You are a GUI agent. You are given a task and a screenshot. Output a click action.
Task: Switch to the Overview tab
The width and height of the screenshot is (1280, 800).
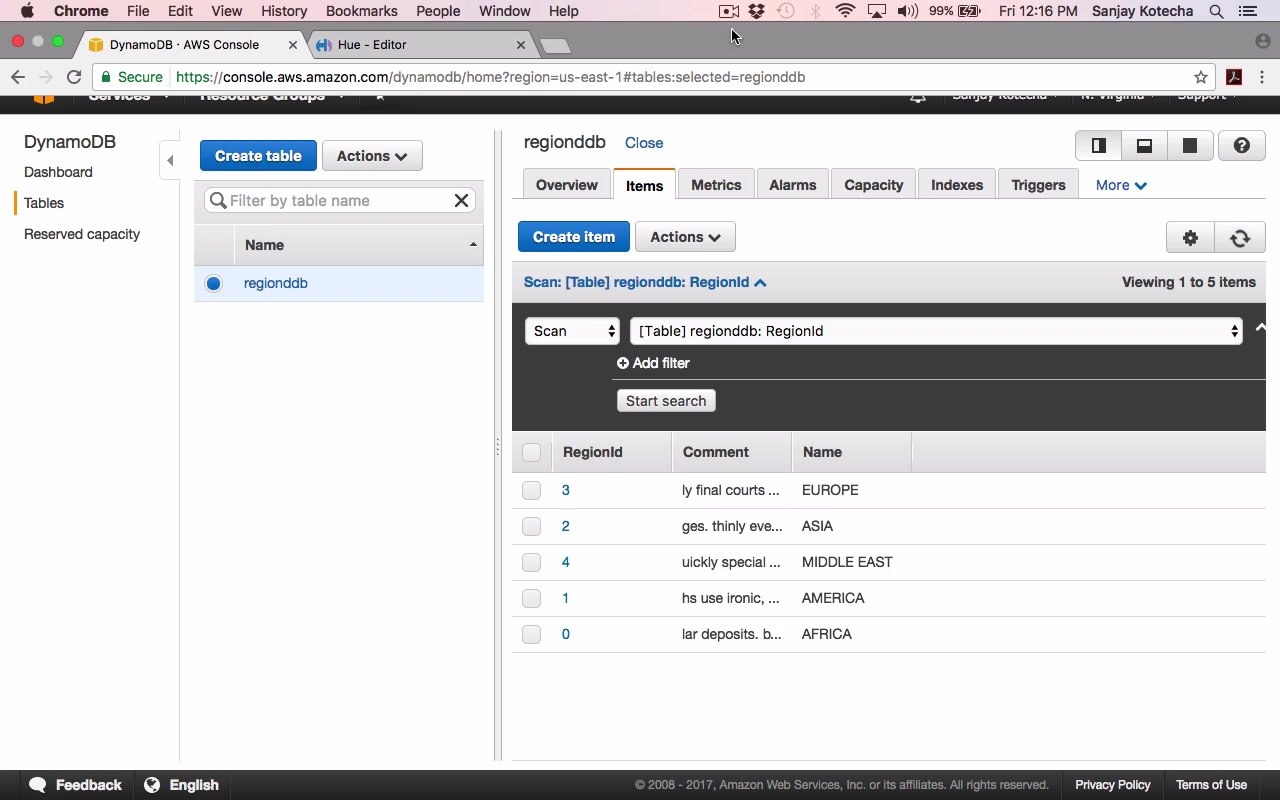click(567, 185)
